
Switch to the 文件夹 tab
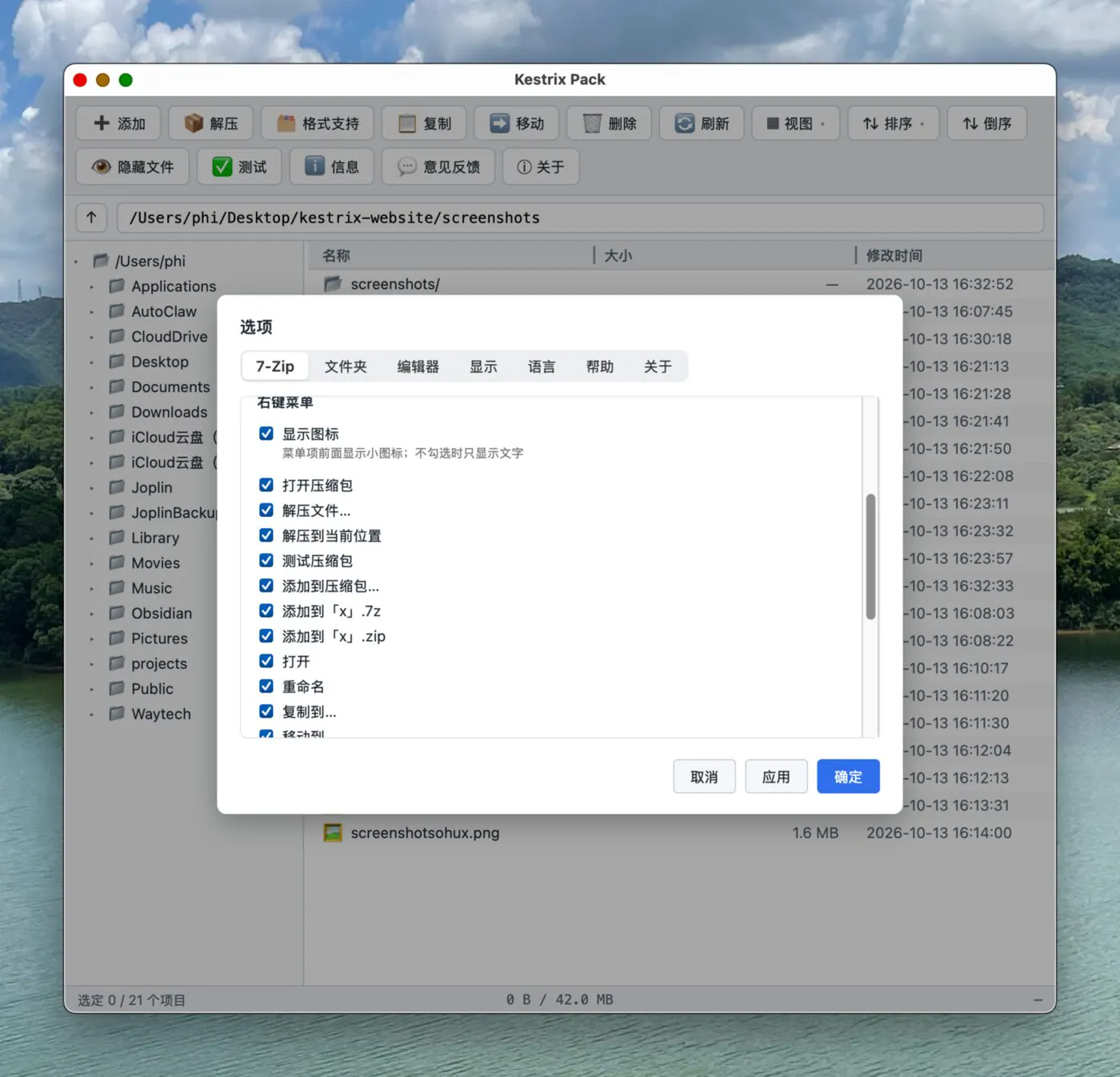tap(346, 366)
